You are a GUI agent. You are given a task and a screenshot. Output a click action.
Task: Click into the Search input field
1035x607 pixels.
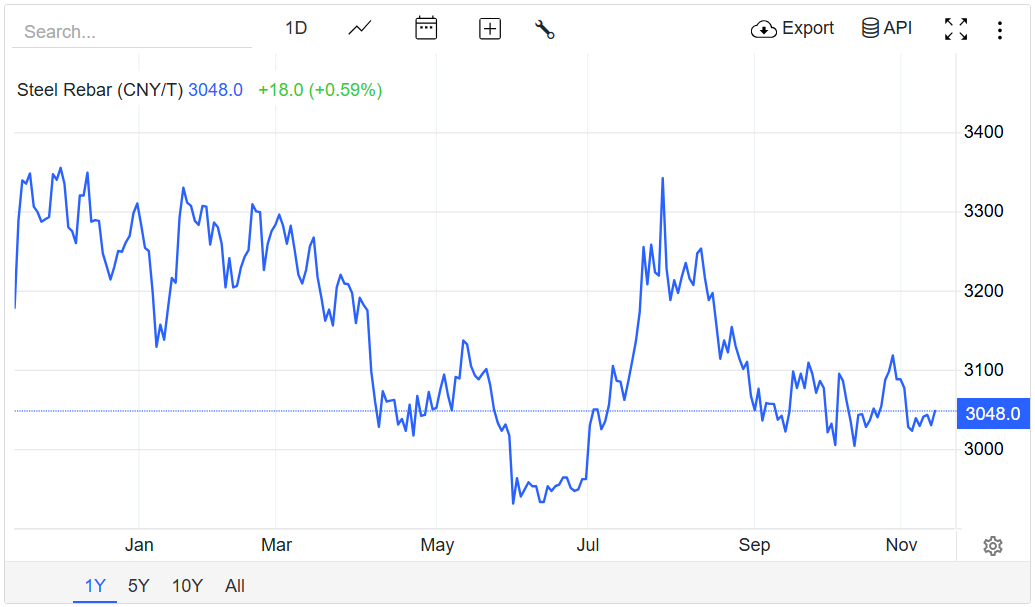[x=130, y=32]
